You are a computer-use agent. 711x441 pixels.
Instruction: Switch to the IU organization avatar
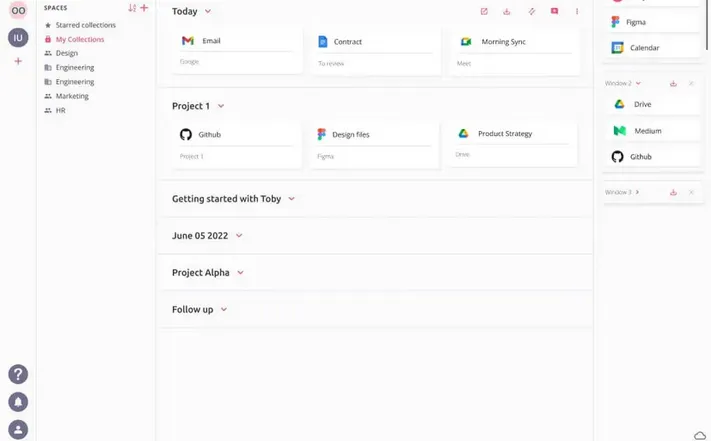(x=18, y=38)
